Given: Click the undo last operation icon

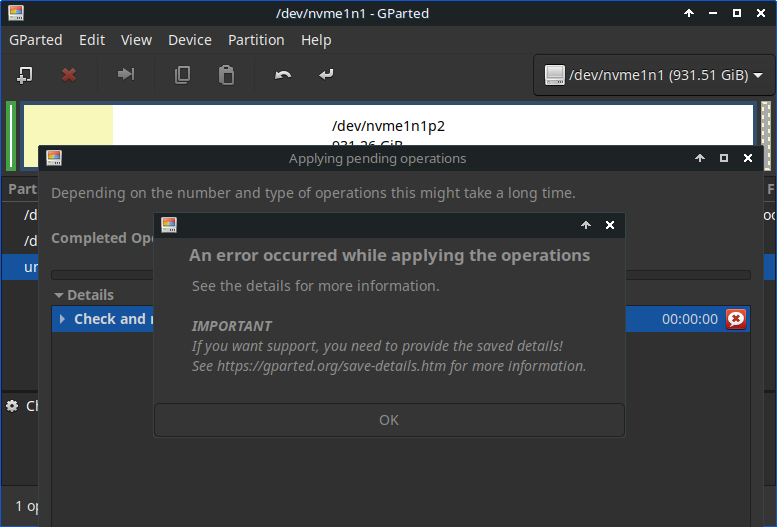Looking at the screenshot, I should (x=283, y=75).
